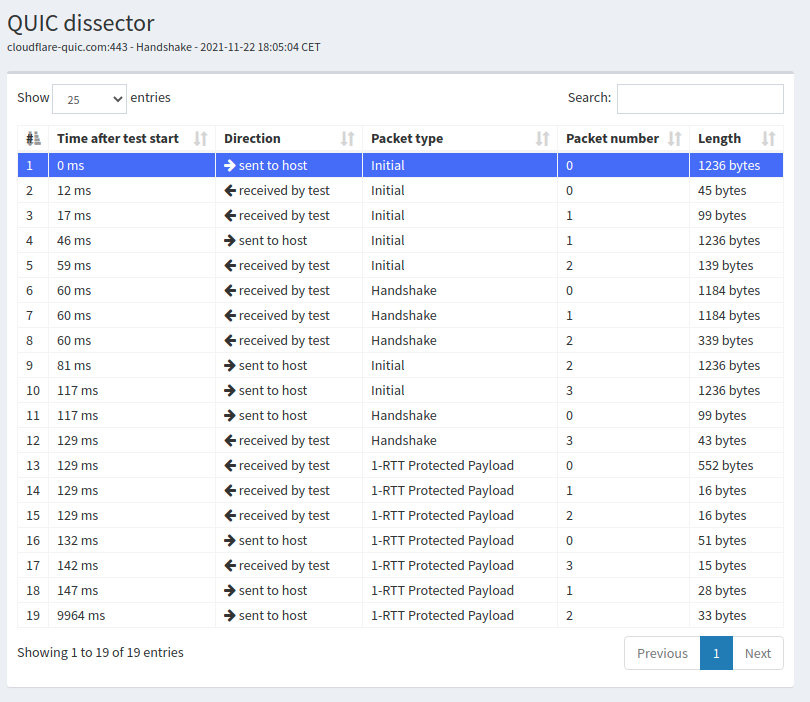810x702 pixels.
Task: Click right arrow icon in row 4
Action: [230, 241]
